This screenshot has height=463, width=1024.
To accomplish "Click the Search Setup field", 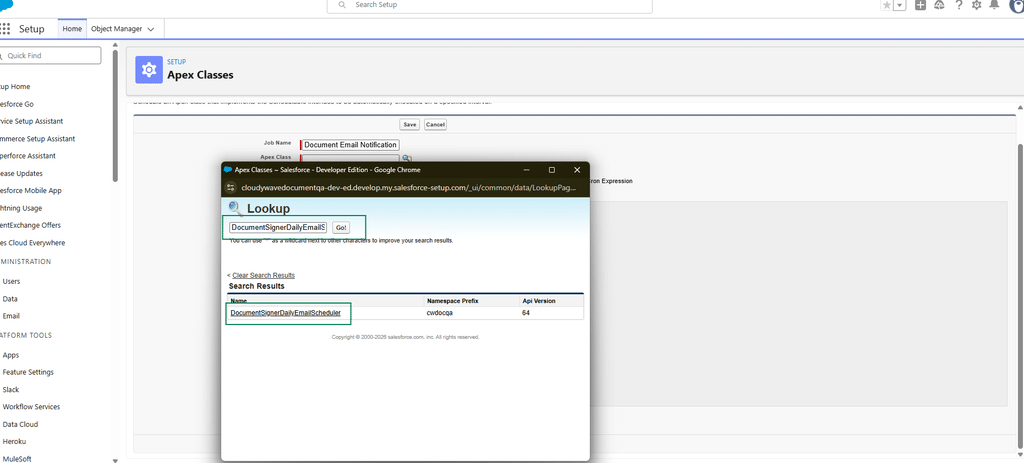I will 489,5.
